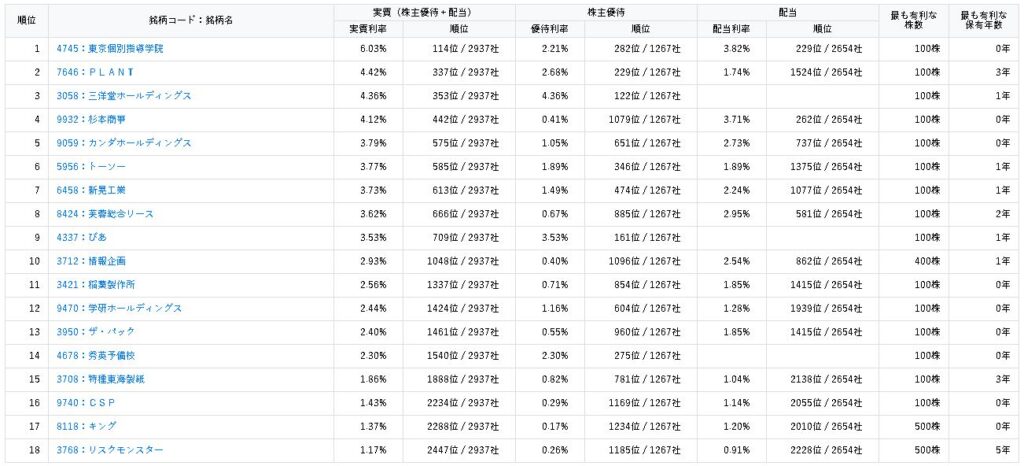The image size is (1024, 466).
Task: Click the 銘柄コード:銘柄名 column header
Action: tap(190, 21)
